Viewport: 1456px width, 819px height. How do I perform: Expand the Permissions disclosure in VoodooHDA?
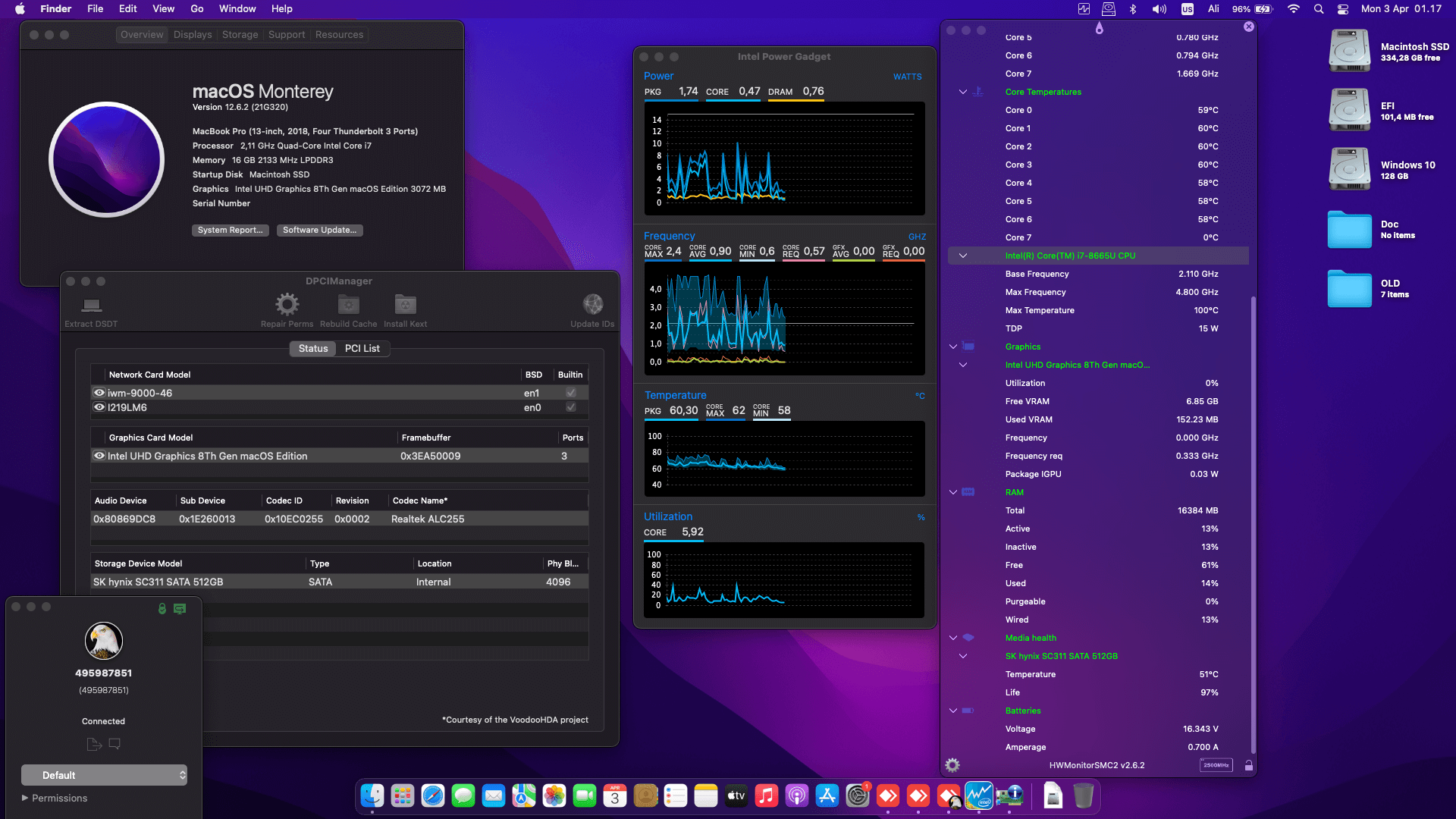(24, 798)
